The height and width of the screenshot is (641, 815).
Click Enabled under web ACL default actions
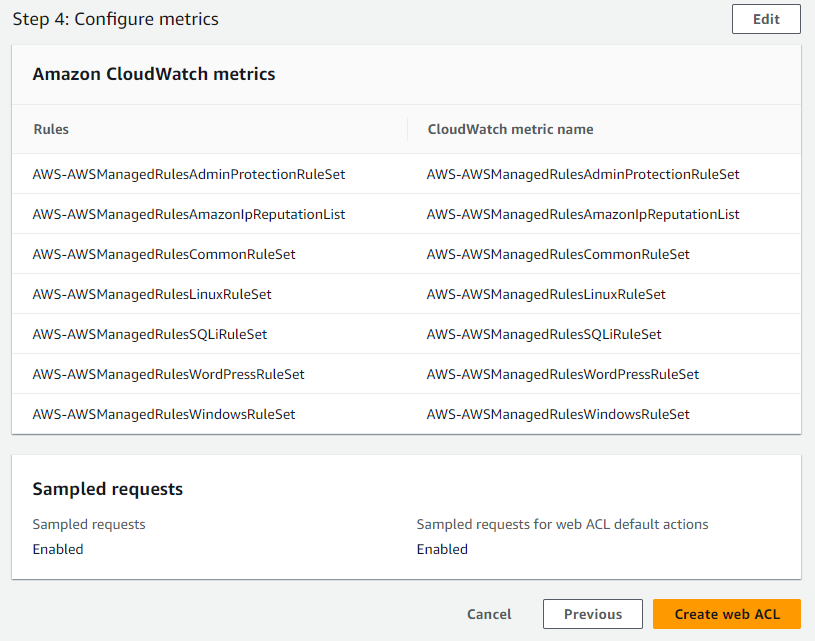coord(442,549)
